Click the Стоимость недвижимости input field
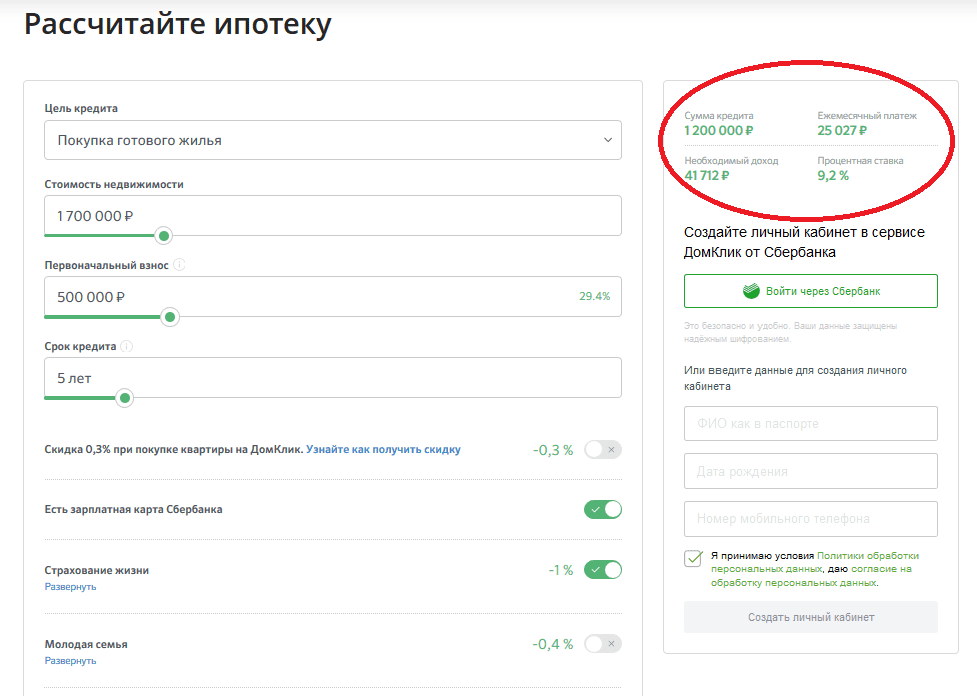The width and height of the screenshot is (977, 696). (x=333, y=216)
